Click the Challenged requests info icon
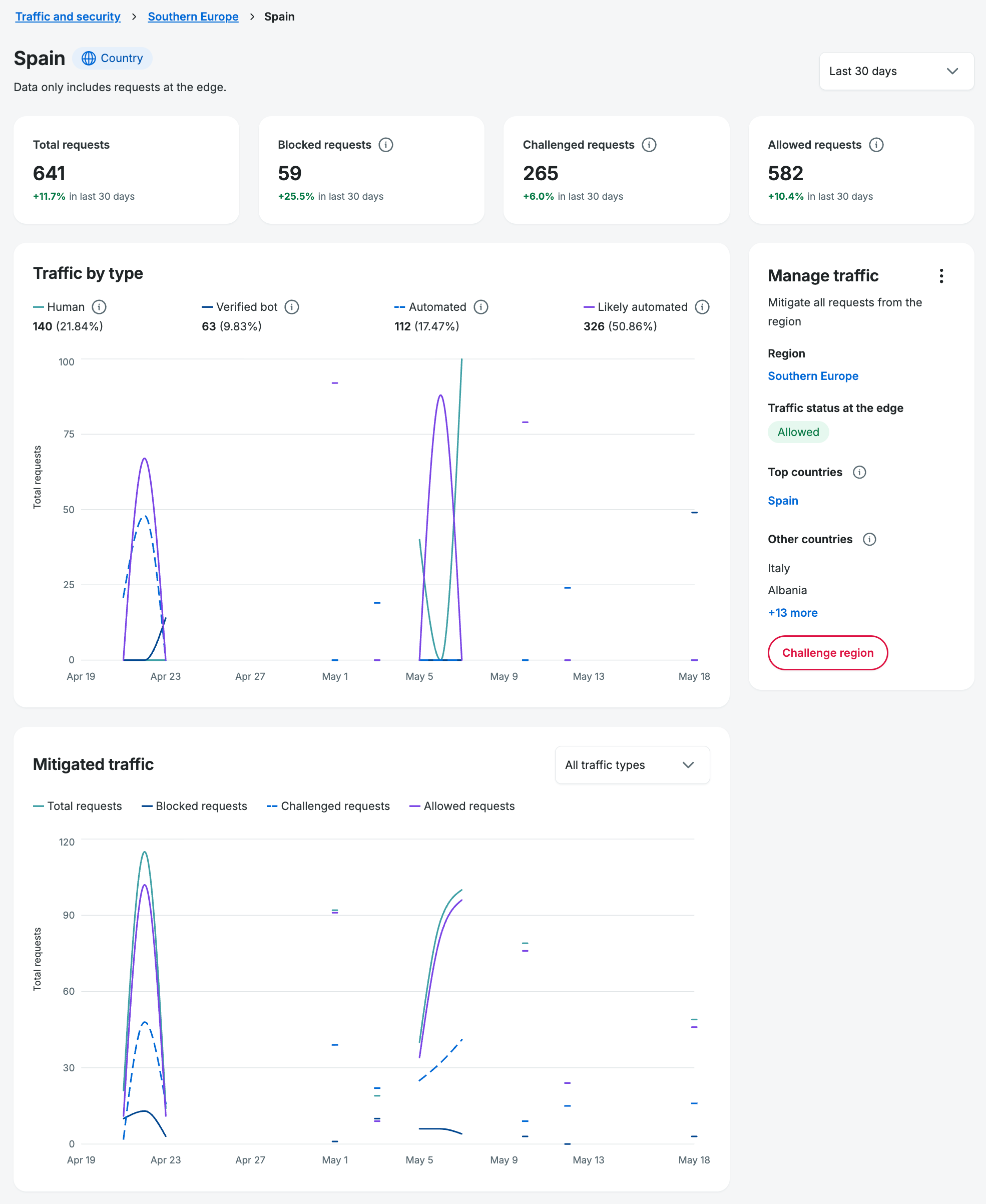This screenshot has height=1204, width=986. click(649, 145)
